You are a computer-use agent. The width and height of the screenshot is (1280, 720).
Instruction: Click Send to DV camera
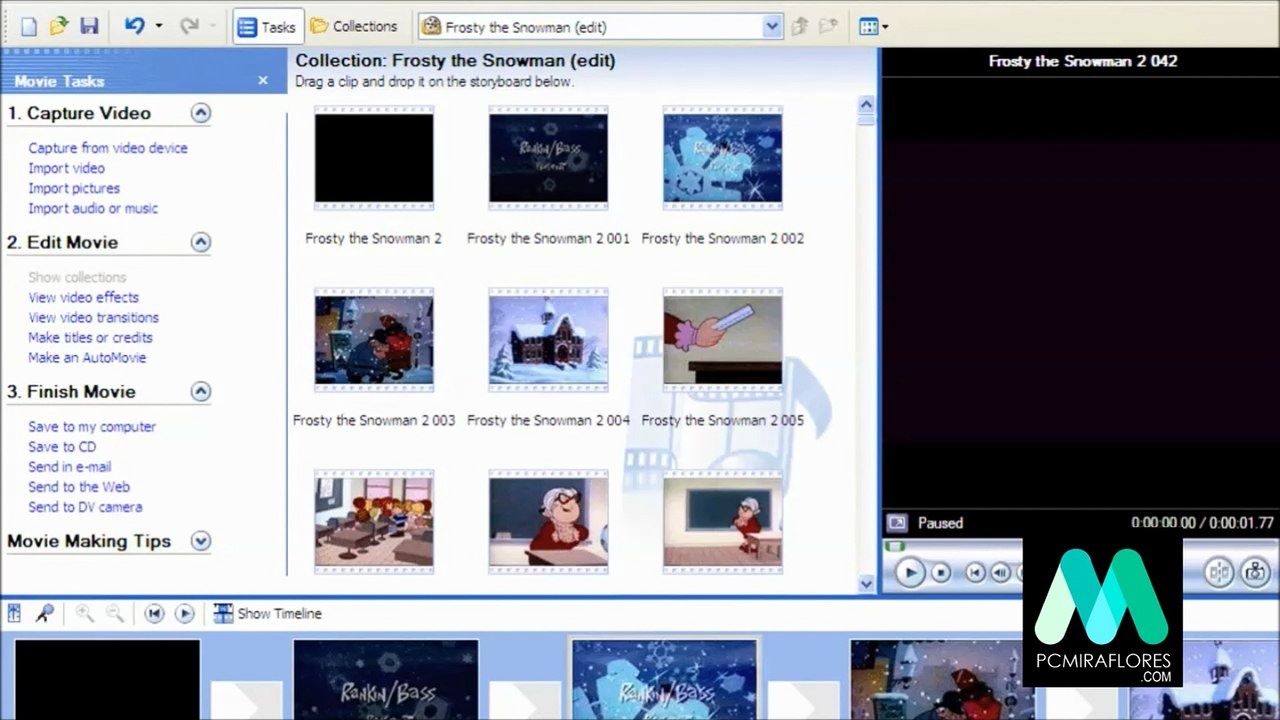(x=85, y=507)
